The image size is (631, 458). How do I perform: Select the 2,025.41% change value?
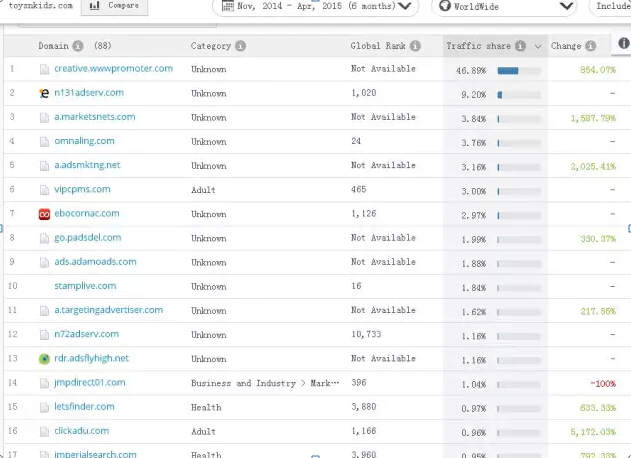[x=593, y=166]
